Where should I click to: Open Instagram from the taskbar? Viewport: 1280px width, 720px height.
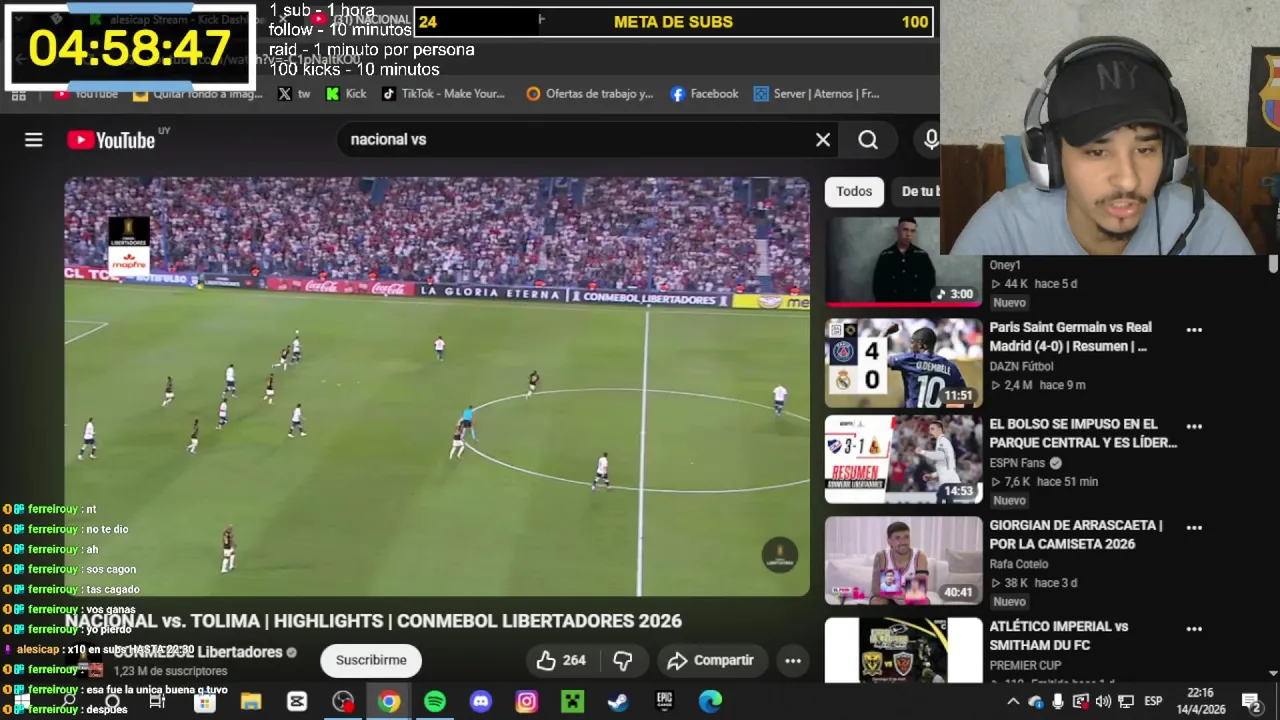click(x=527, y=702)
